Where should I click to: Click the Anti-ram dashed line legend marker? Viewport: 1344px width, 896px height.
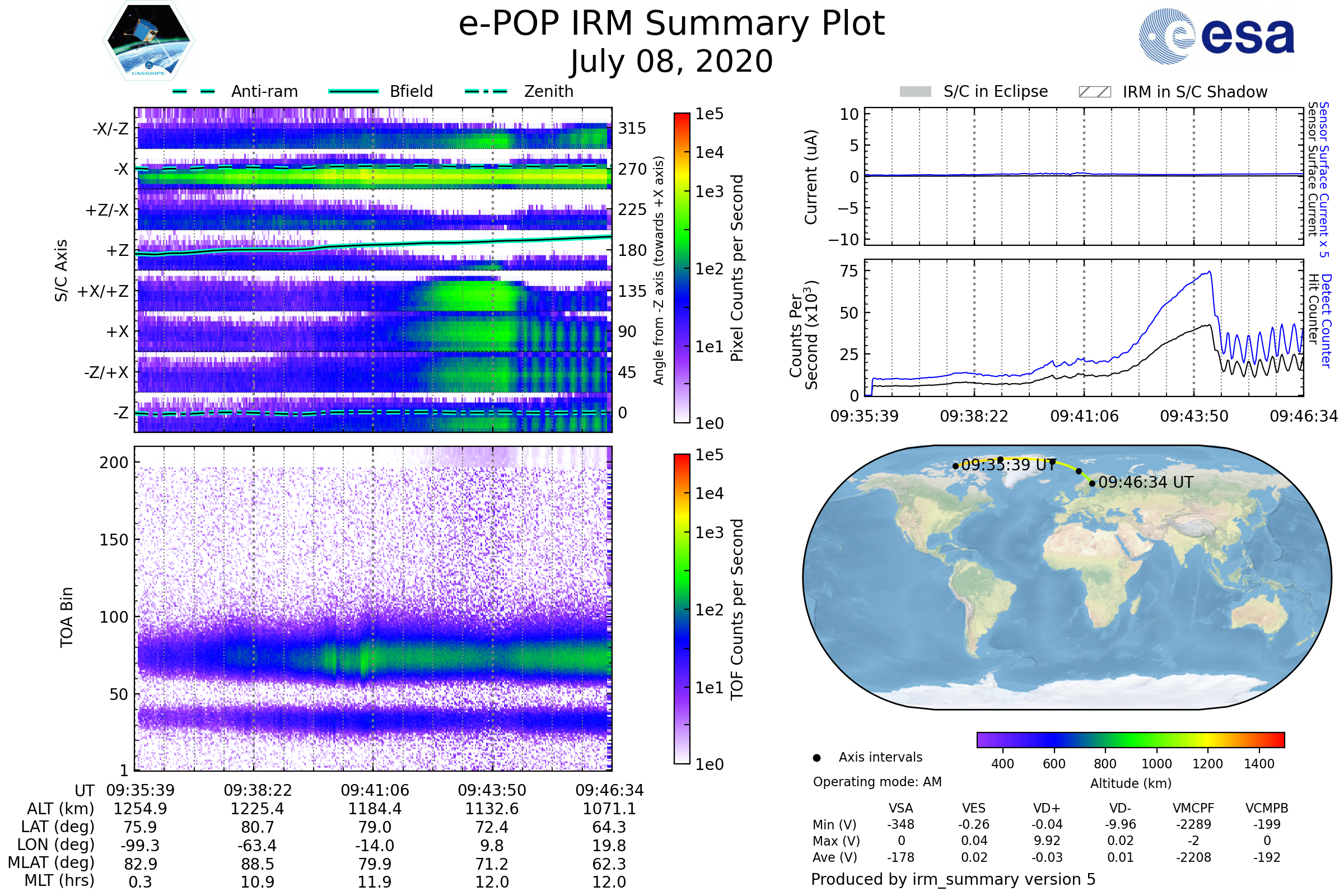coord(194,91)
